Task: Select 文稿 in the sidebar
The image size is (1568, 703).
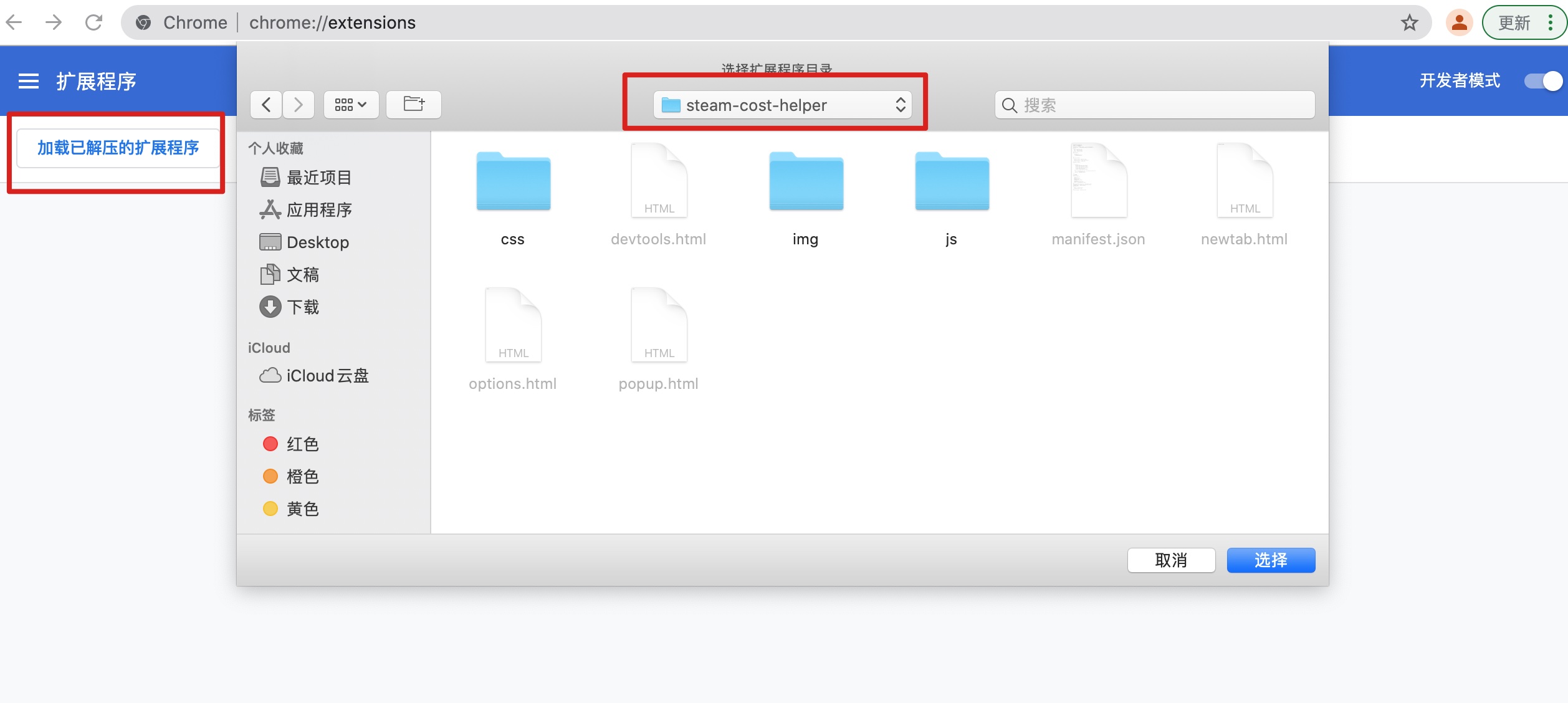Action: tap(289, 275)
